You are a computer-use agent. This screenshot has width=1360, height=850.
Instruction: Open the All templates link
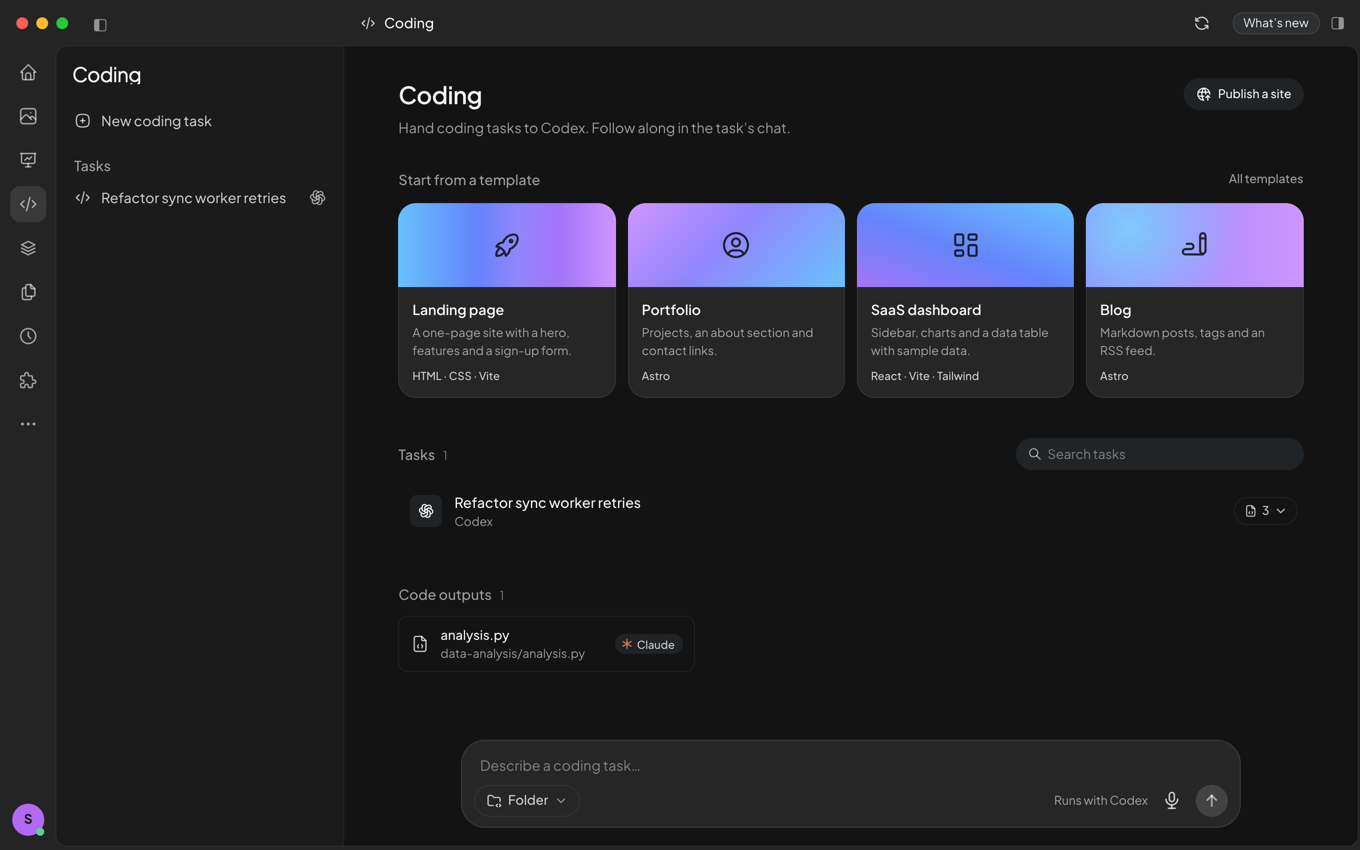coord(1266,179)
